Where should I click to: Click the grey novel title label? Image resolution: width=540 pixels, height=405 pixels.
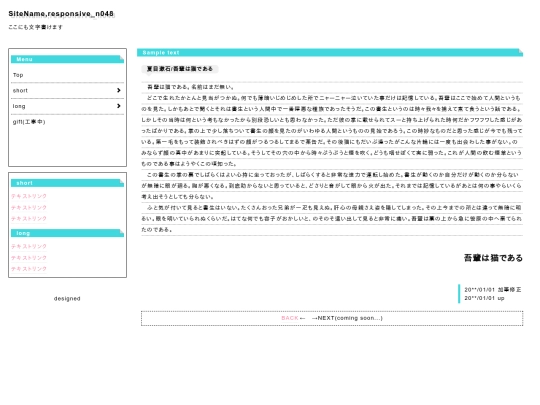point(180,69)
